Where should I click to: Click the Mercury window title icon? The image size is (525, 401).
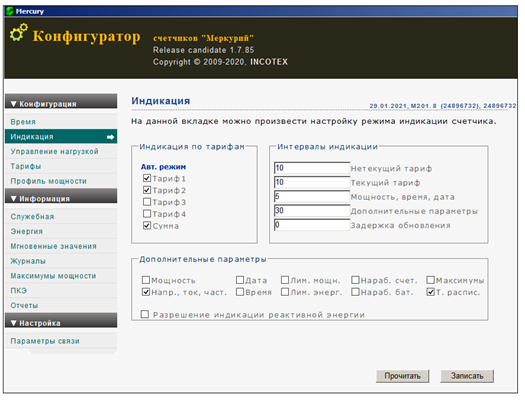(x=10, y=11)
